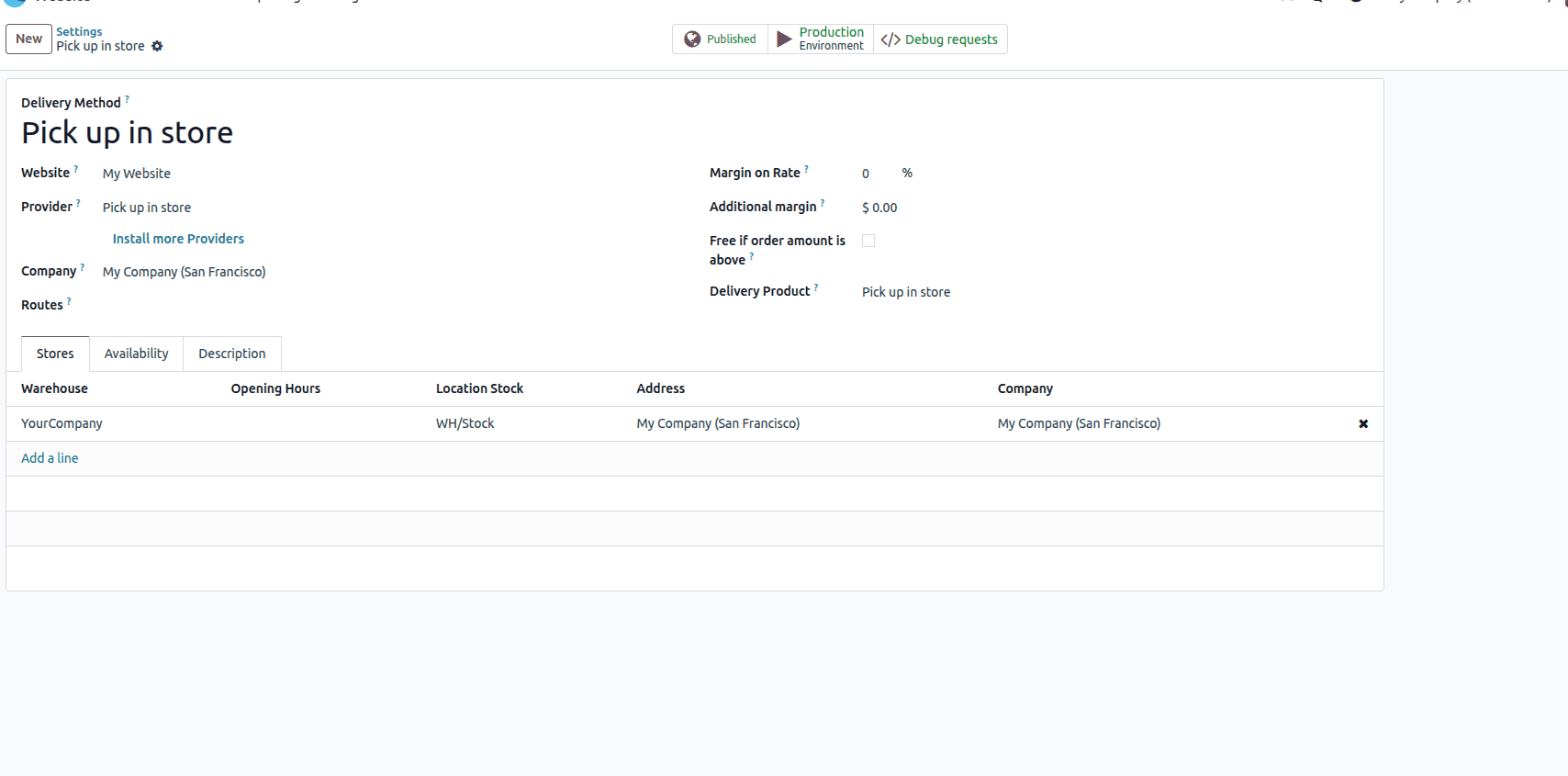Create a New delivery method
1568x776 pixels.
tap(28, 39)
